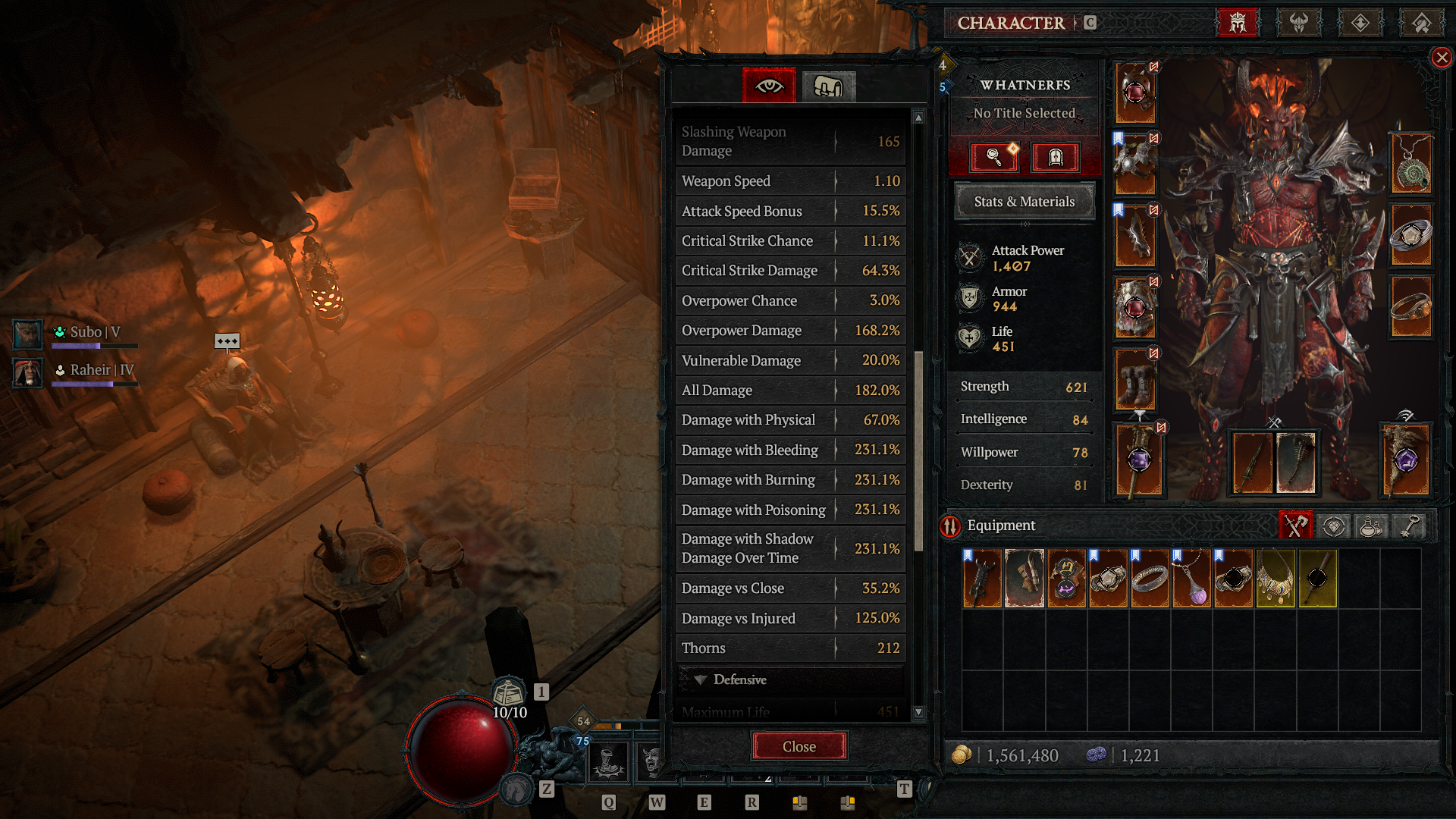The image size is (1456, 819).
Task: Collapse the offensive stats scroll area
Action: click(x=918, y=118)
